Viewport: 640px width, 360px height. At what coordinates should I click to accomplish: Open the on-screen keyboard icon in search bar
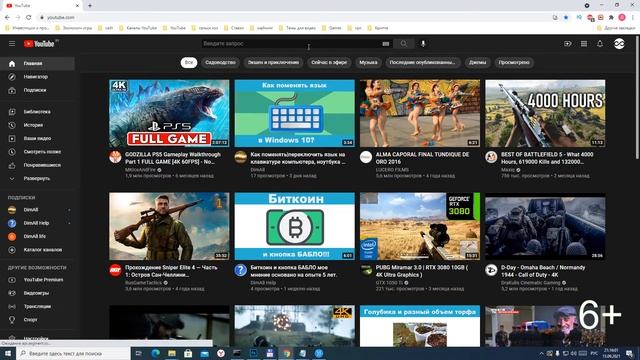click(x=385, y=44)
